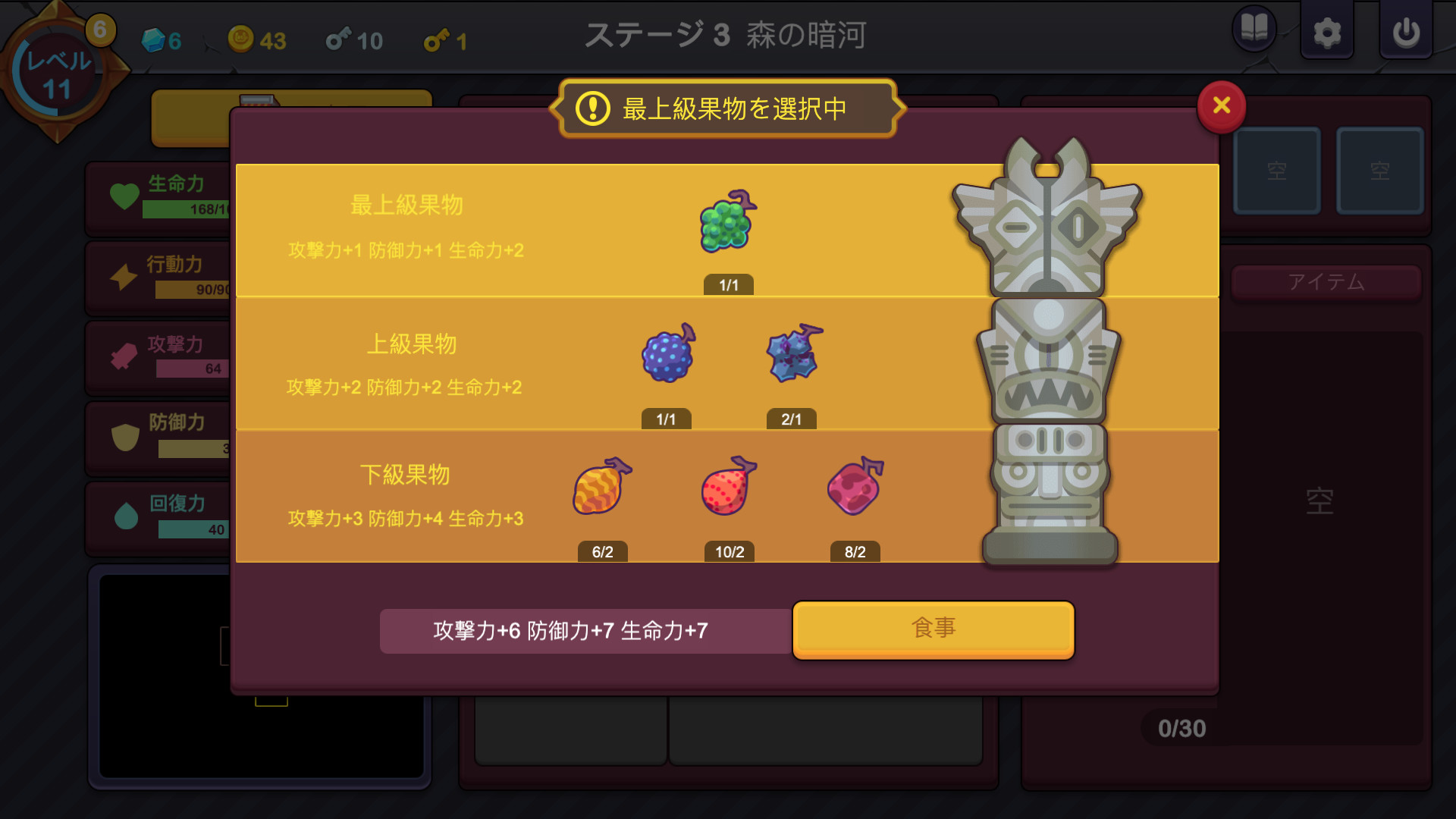1456x819 pixels.
Task: Open the settings gear
Action: [x=1326, y=32]
